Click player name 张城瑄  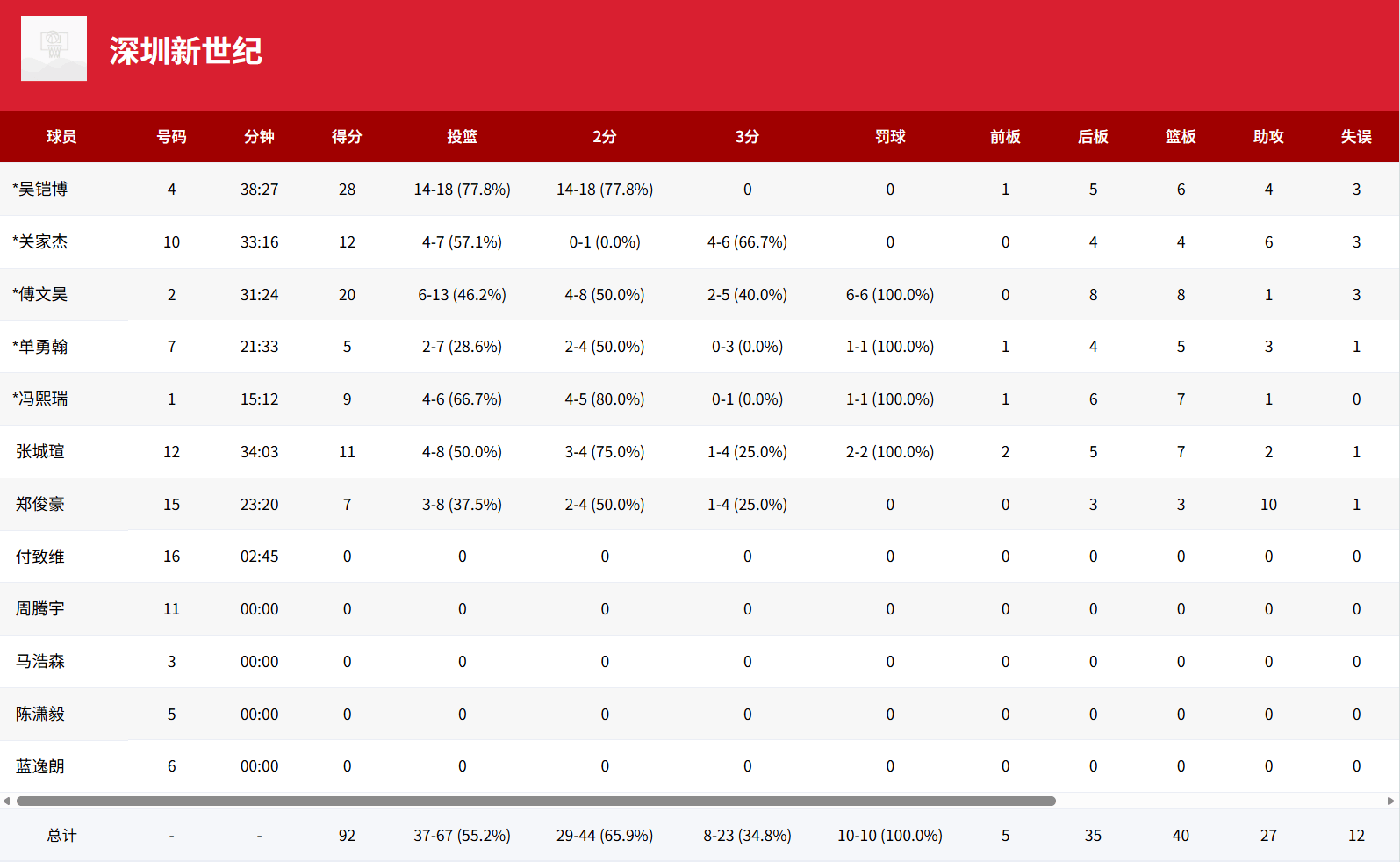coord(40,452)
